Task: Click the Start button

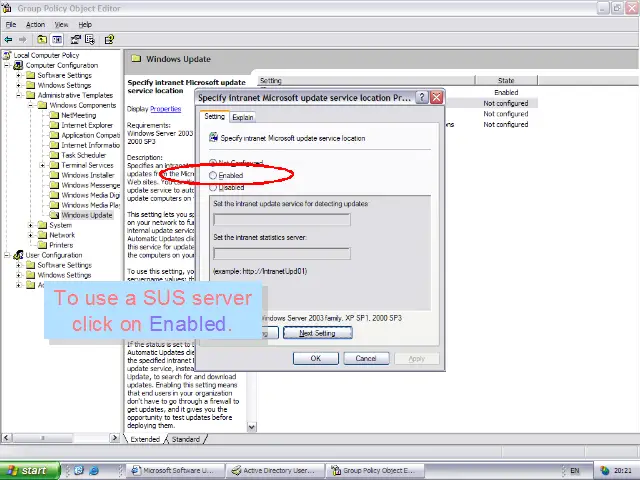Action: click(29, 471)
